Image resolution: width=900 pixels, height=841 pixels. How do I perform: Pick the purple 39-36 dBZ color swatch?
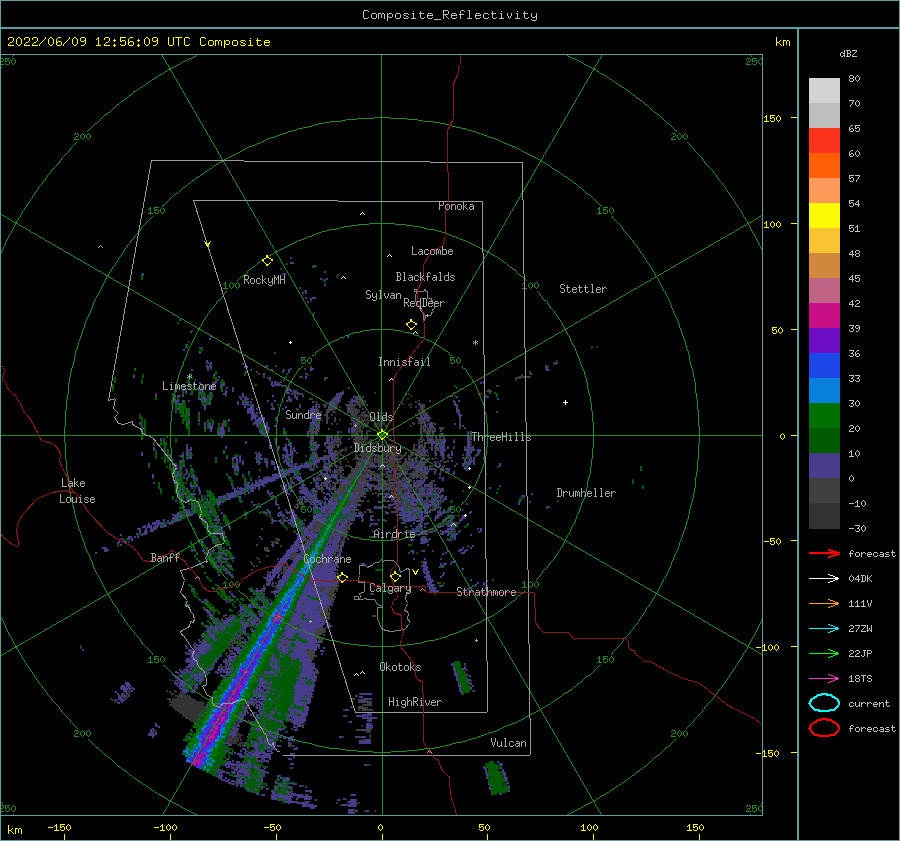[824, 341]
